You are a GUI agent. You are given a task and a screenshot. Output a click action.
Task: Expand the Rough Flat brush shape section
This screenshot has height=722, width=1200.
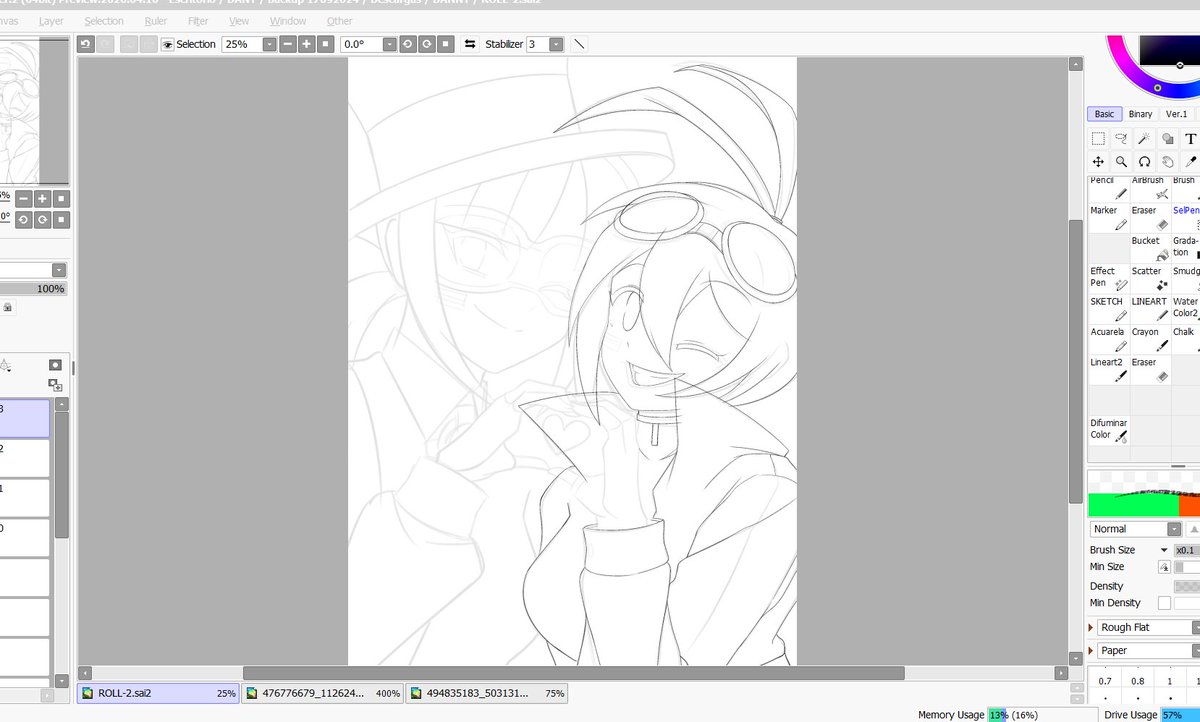point(1091,627)
